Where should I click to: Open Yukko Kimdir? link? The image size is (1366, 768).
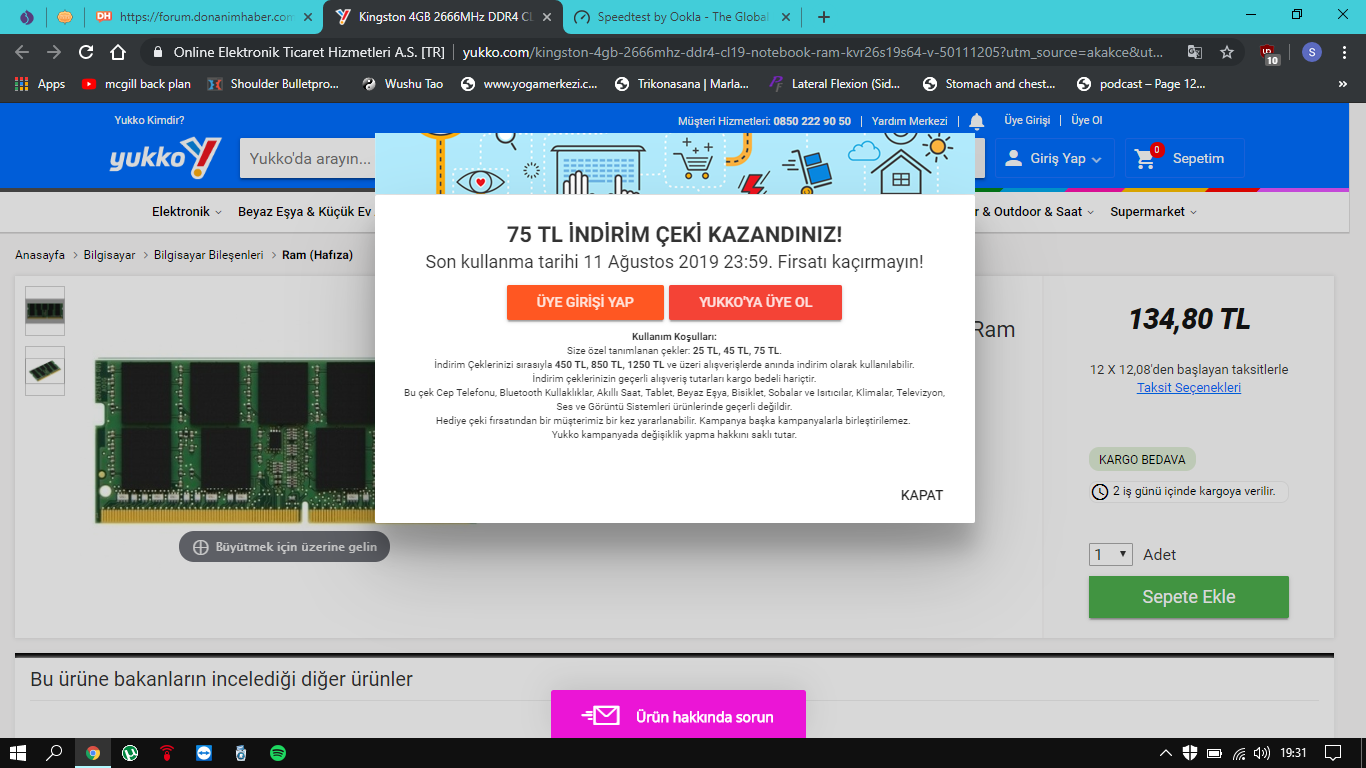tap(149, 120)
